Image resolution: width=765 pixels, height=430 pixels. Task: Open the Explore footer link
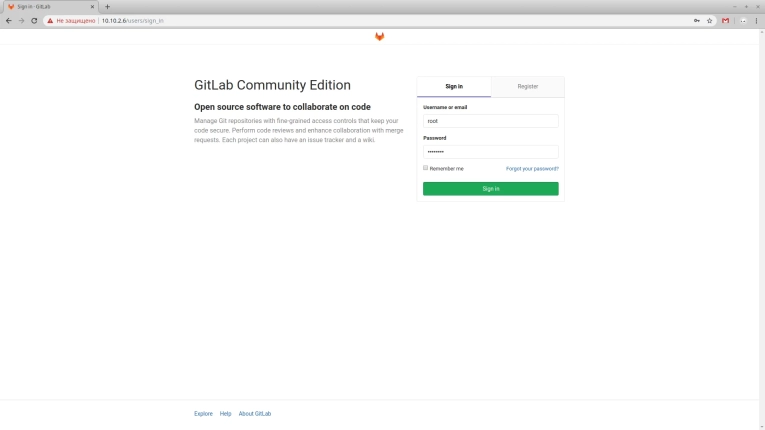(x=203, y=413)
